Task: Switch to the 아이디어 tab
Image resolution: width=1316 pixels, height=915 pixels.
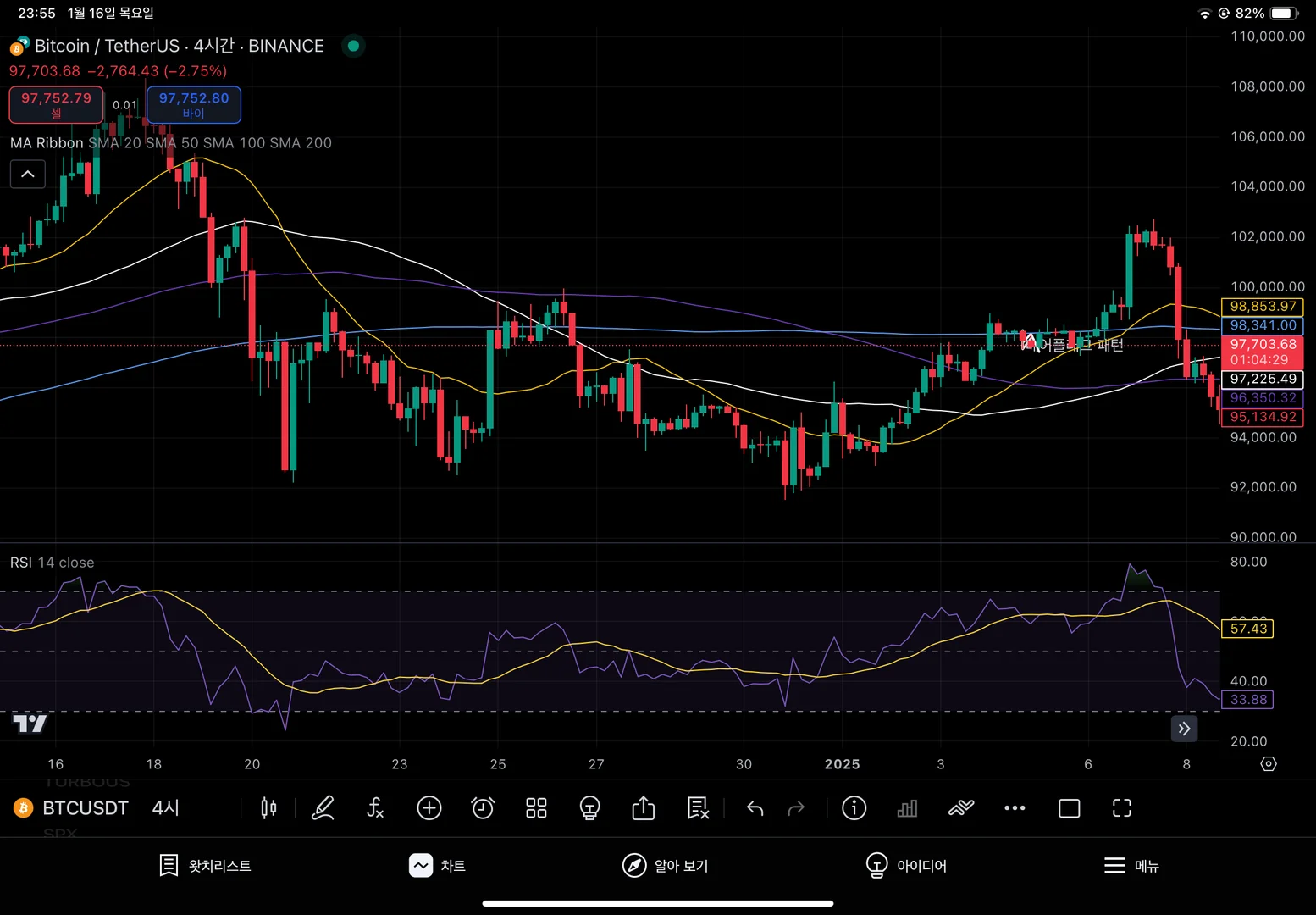Action: pos(906,865)
